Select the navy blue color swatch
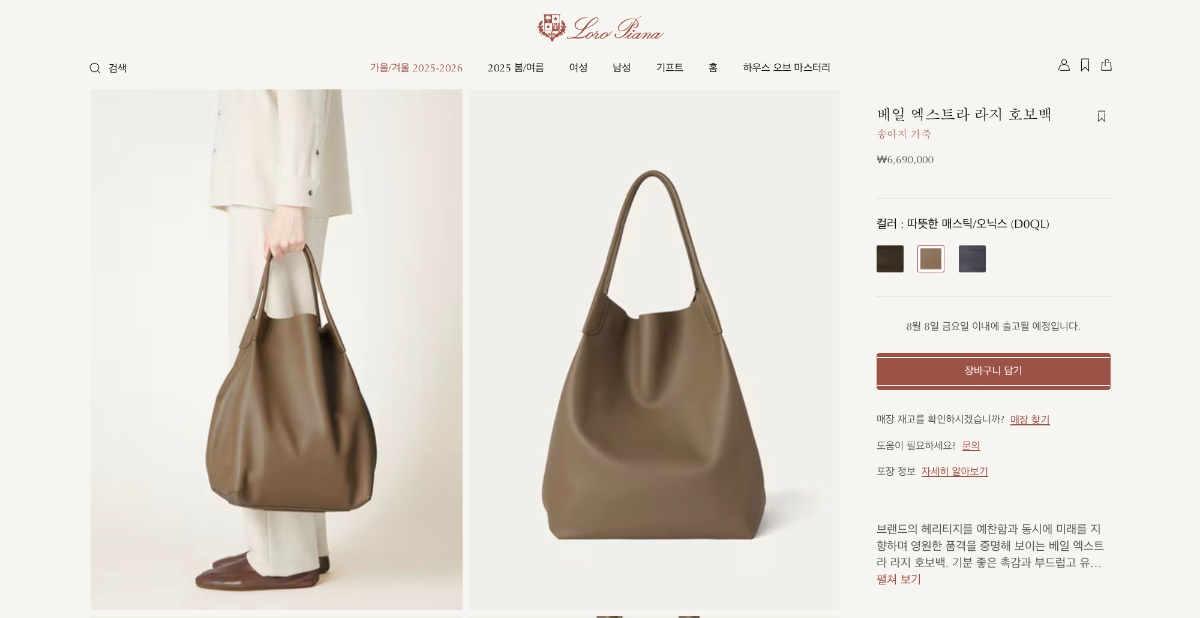The height and width of the screenshot is (618, 1200). pos(972,259)
